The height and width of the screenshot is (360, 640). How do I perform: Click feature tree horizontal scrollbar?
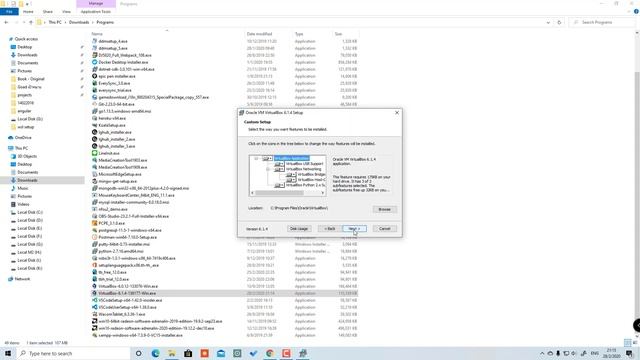coord(280,193)
